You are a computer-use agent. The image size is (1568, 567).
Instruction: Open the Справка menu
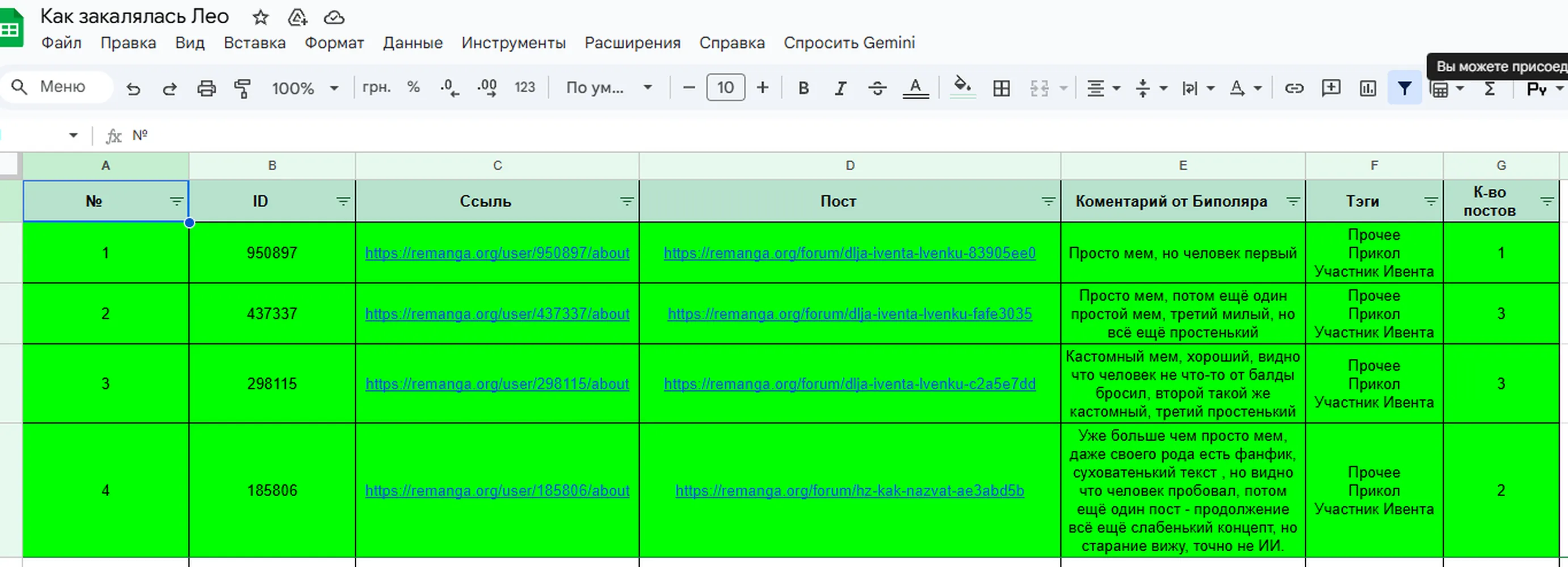coord(732,43)
